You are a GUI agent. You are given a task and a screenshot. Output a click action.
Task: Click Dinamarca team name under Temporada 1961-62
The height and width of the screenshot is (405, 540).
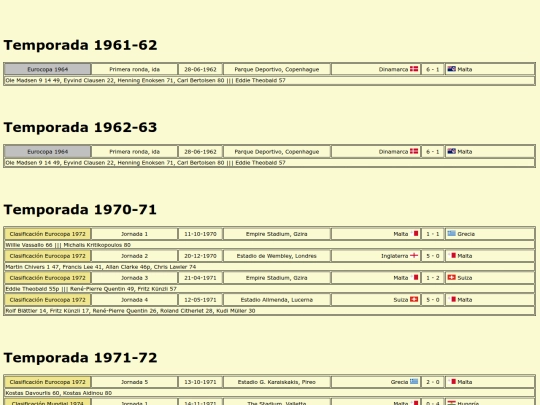(393, 69)
